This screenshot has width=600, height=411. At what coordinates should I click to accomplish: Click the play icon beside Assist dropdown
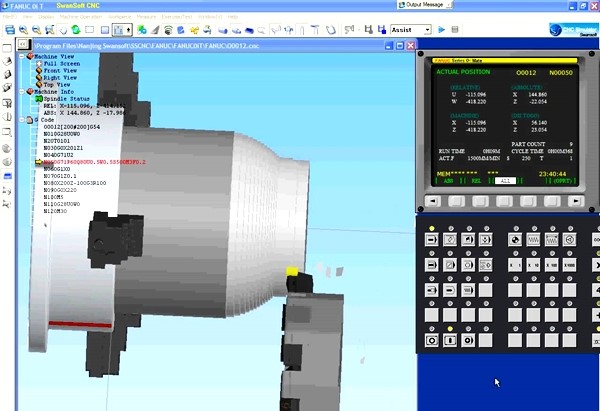(x=441, y=30)
